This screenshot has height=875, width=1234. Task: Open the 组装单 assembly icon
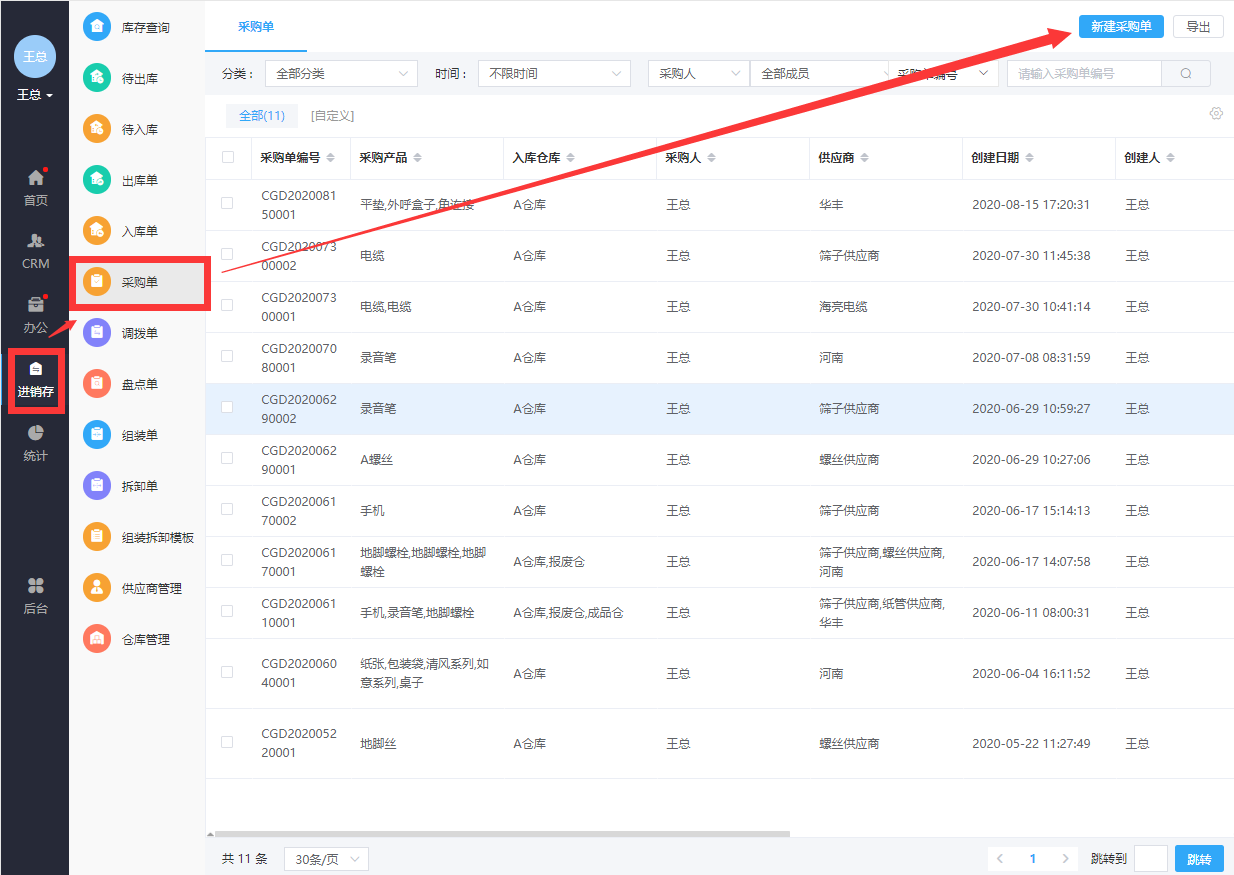point(97,435)
